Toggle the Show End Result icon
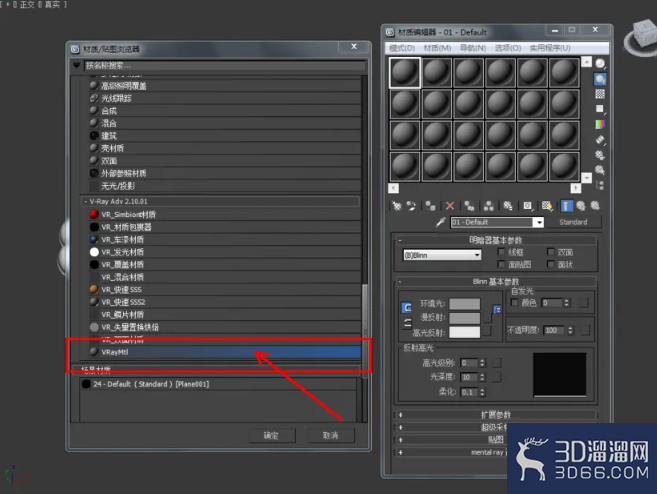This screenshot has width=657, height=494. (x=566, y=206)
